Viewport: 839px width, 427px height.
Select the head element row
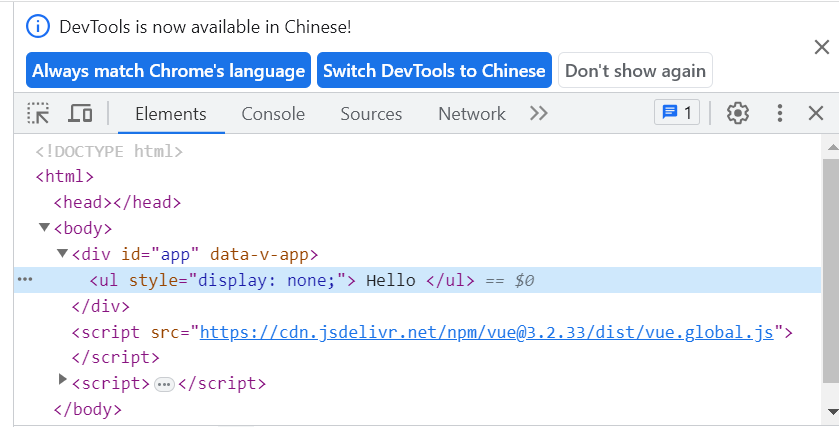117,202
